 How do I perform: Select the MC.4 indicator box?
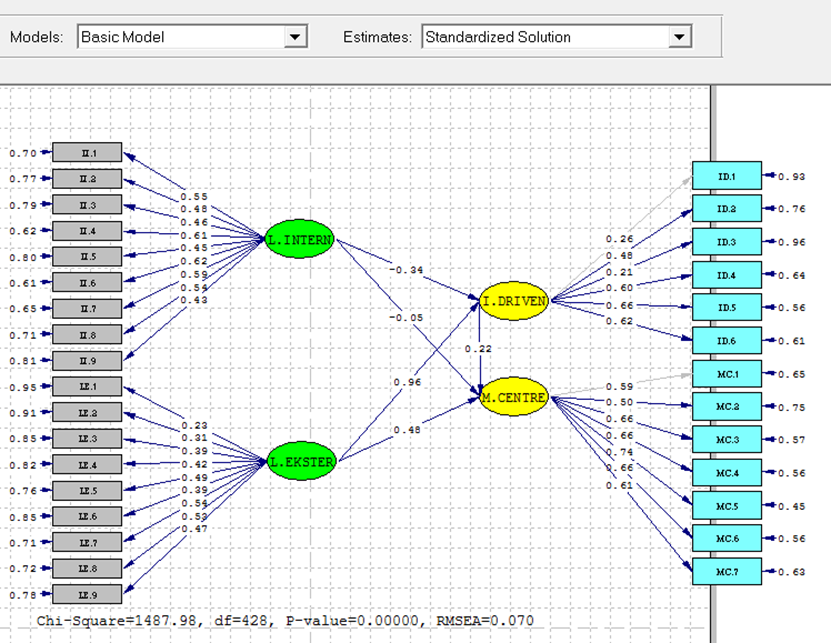pos(727,472)
